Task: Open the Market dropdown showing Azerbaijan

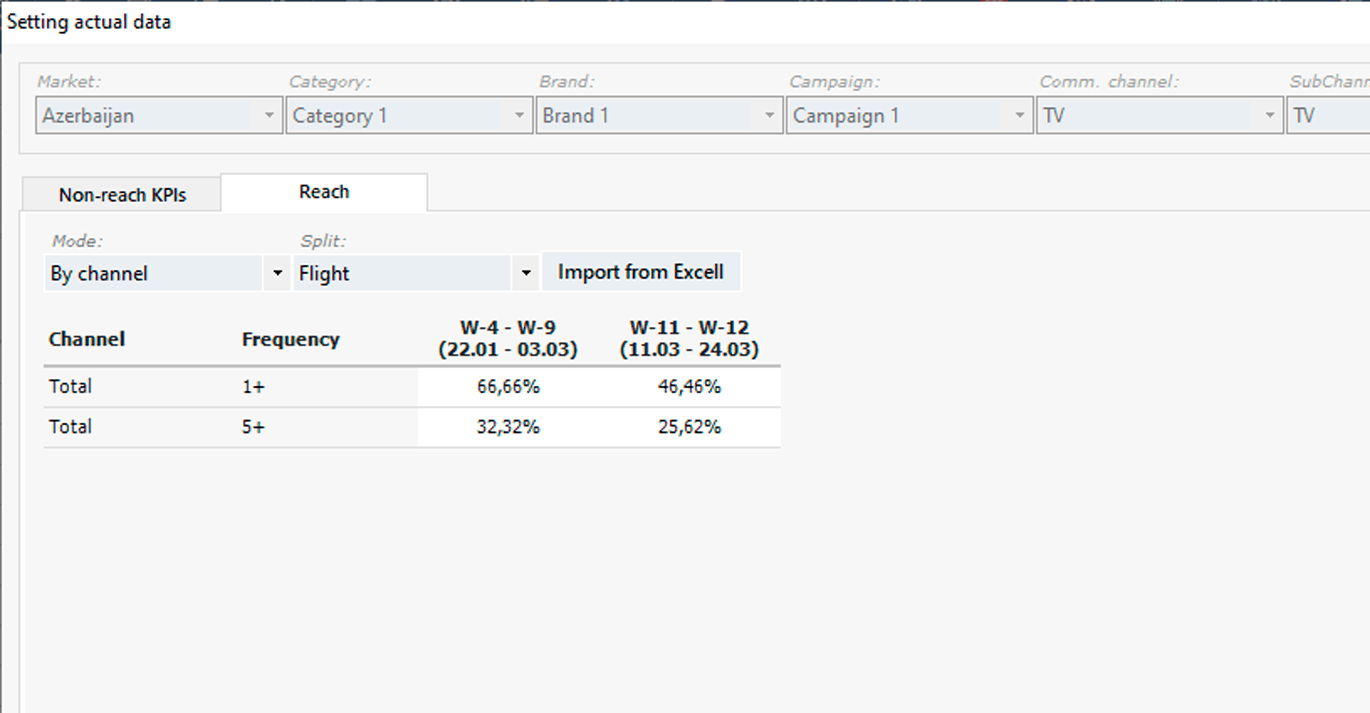Action: pos(159,115)
